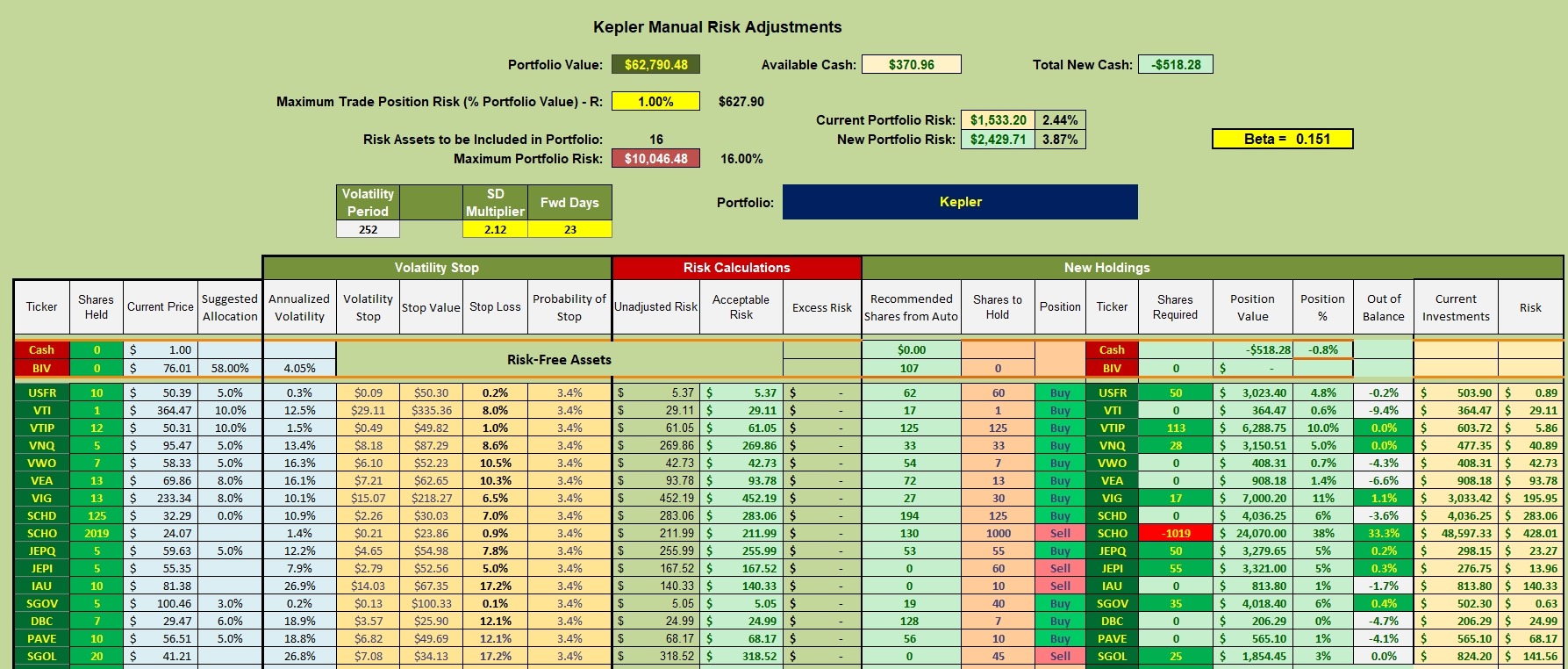
Task: Click the VIG volatility stop $15.07
Action: click(368, 498)
